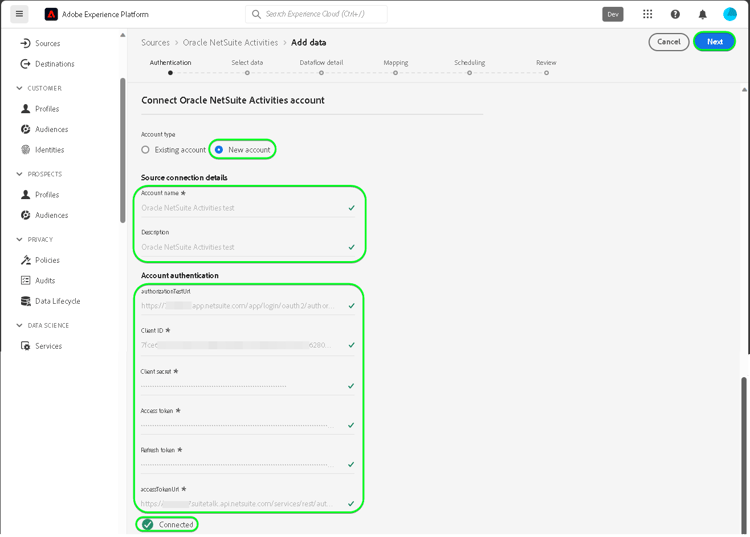
Task: Click the Audits icon
Action: [x=25, y=280]
